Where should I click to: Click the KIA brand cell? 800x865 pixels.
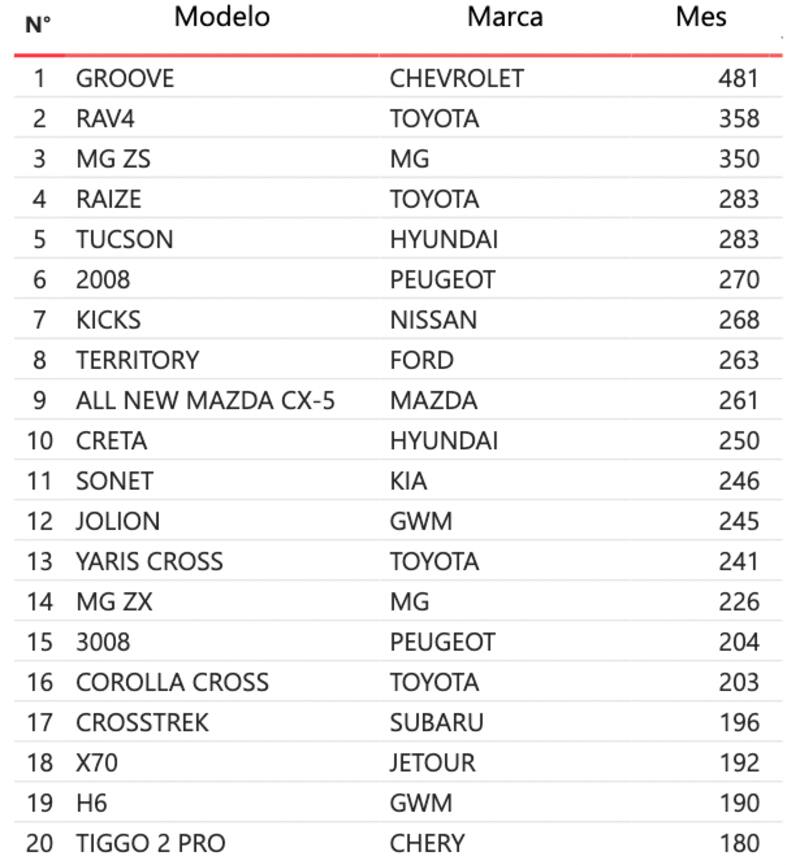click(408, 481)
